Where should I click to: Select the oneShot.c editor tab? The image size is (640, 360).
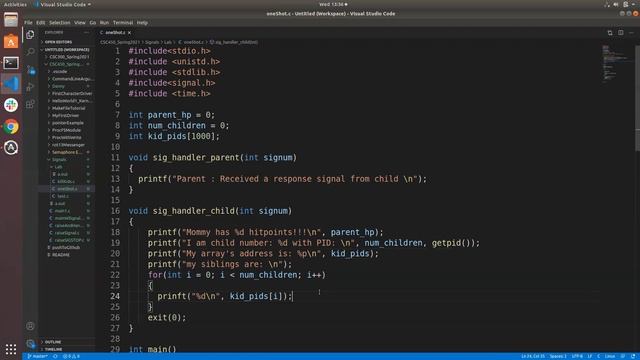116,33
